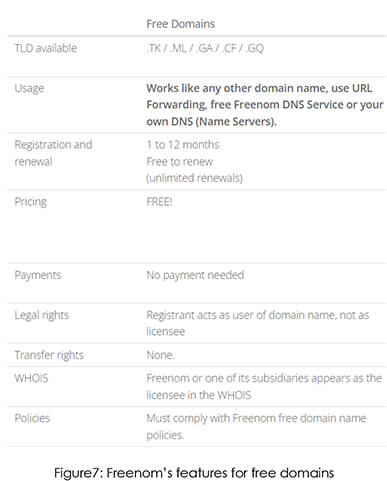This screenshot has height=481, width=387.
Task: Click the 'Free Domains' column header
Action: pos(181,24)
